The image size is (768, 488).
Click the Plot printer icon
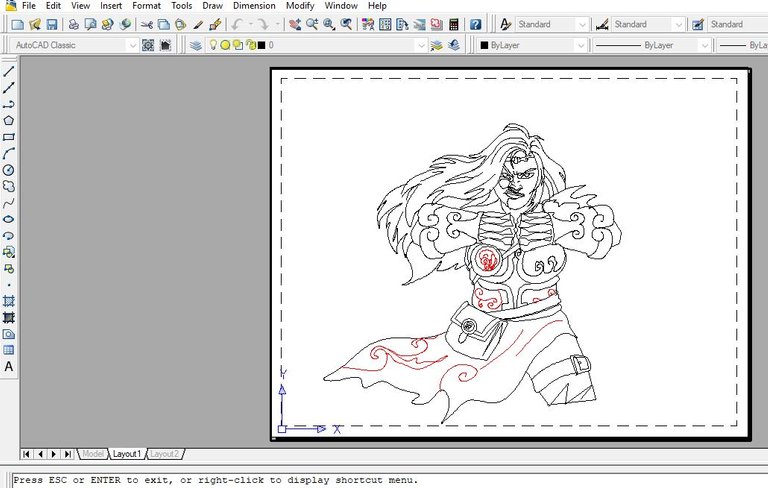73,24
